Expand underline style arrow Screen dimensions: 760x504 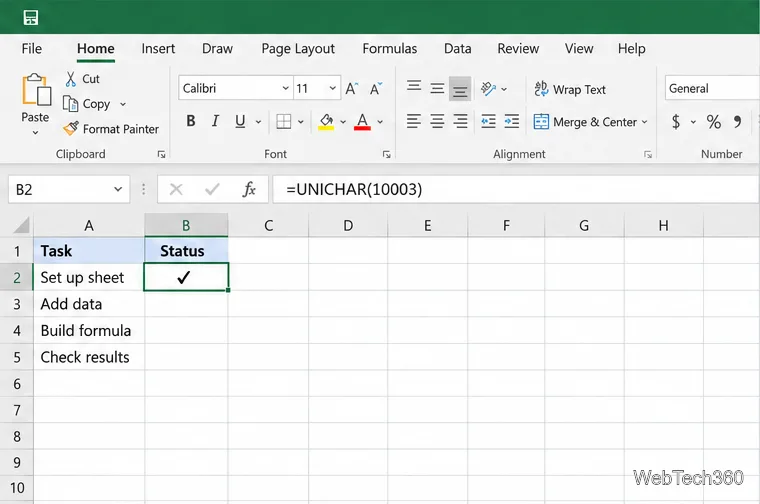click(258, 122)
